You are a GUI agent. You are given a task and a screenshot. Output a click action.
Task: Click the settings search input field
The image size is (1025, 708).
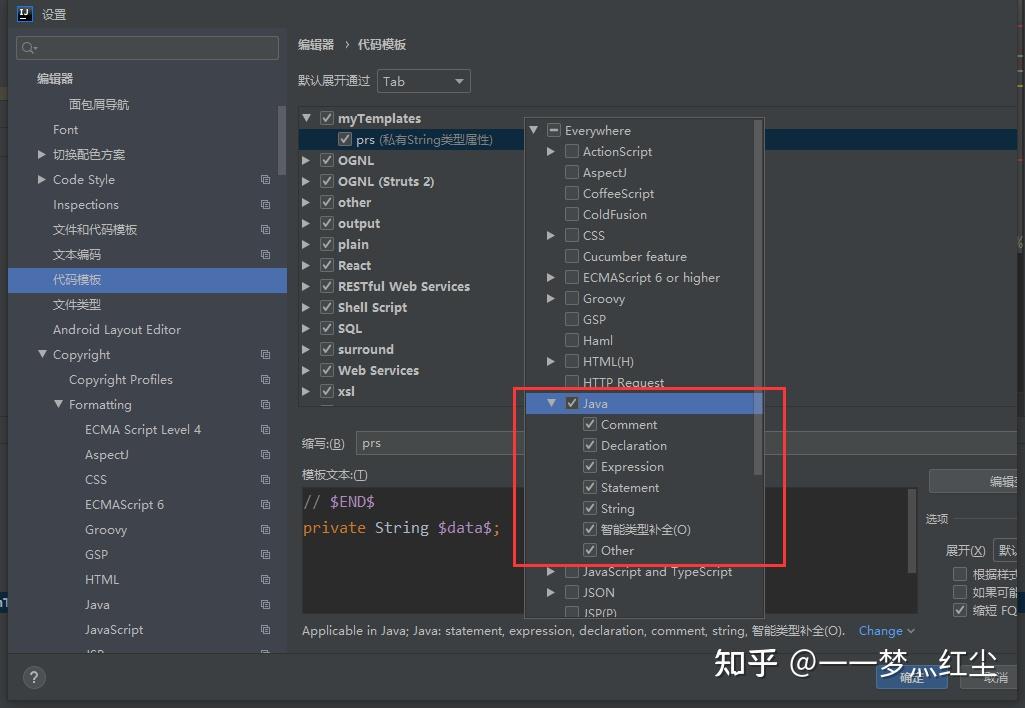coord(147,48)
